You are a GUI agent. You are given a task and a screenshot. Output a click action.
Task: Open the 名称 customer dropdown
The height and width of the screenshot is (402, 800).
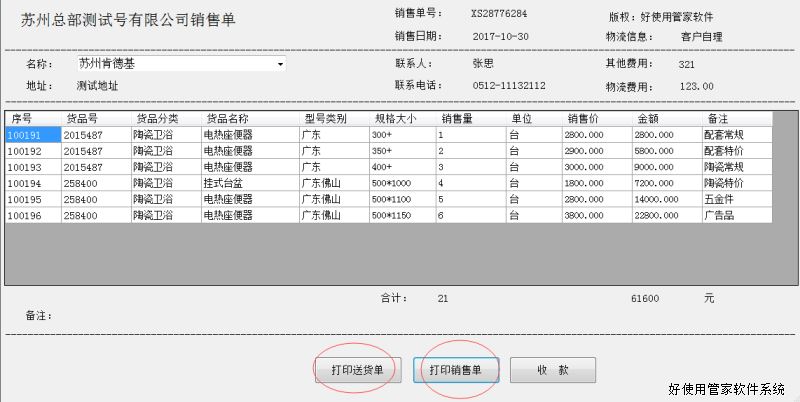(281, 64)
